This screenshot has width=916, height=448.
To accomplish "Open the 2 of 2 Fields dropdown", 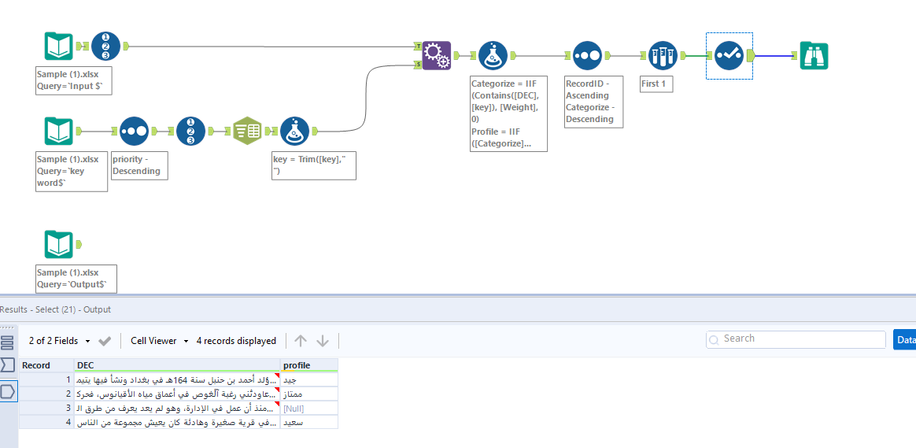I will pyautogui.click(x=60, y=341).
